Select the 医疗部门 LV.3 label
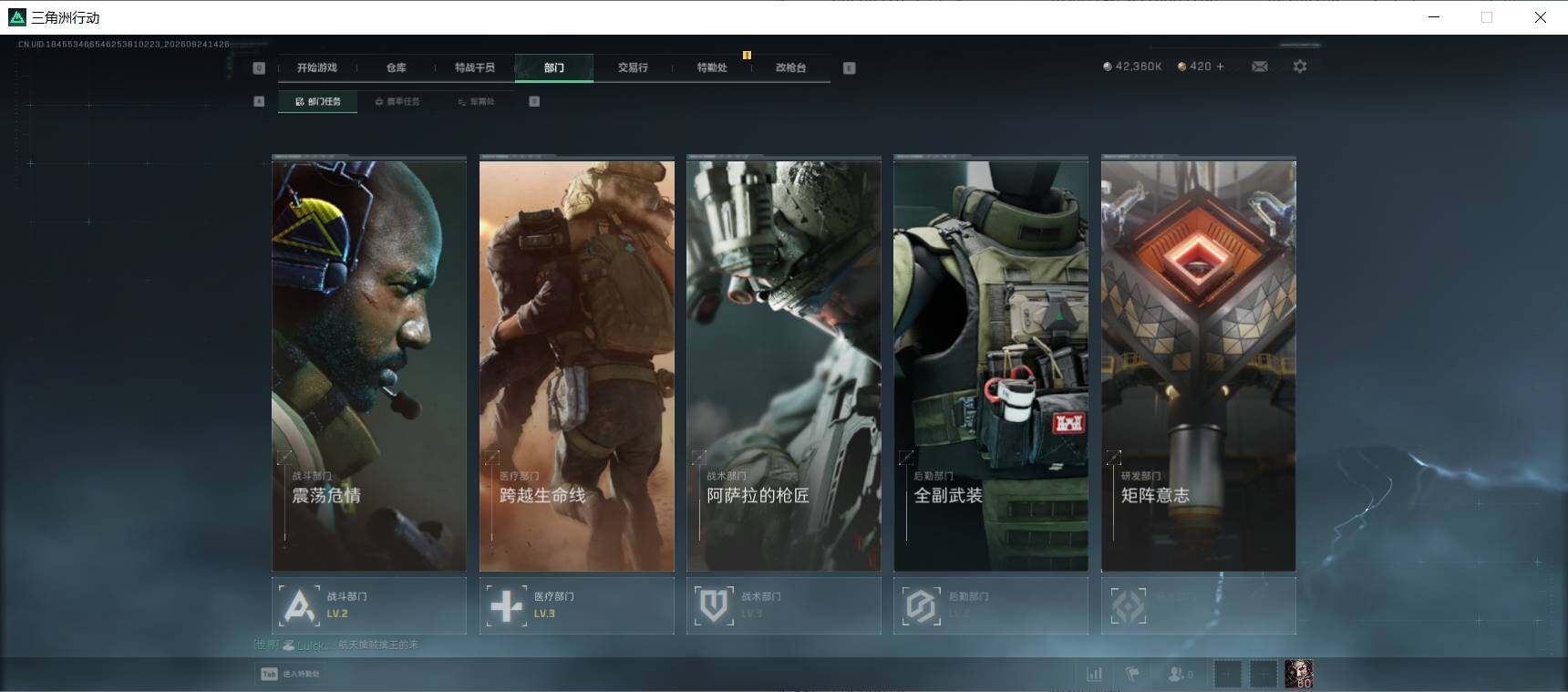Viewport: 1568px width, 692px height. click(554, 604)
